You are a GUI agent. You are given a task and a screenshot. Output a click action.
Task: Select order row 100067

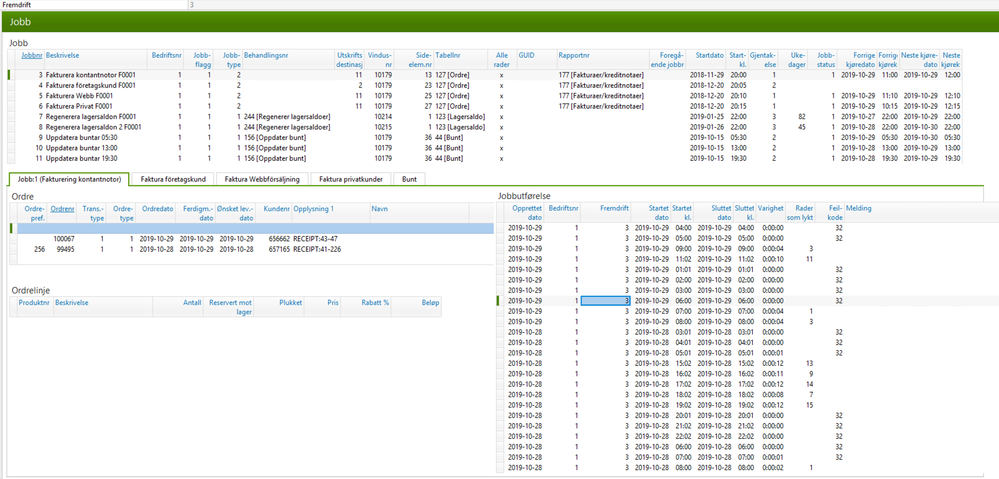pos(252,239)
